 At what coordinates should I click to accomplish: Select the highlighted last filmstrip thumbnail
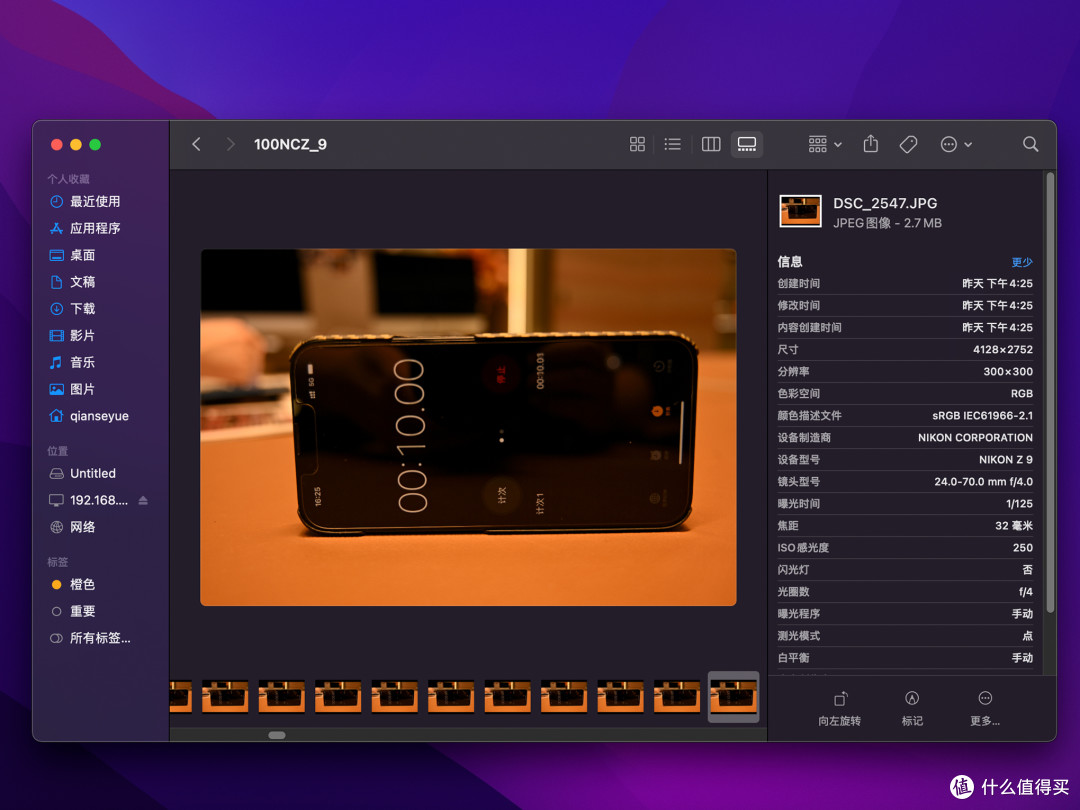734,696
